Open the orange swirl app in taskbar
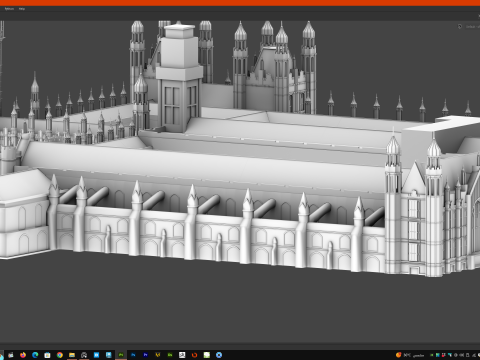480x360 pixels. pyautogui.click(x=194, y=355)
